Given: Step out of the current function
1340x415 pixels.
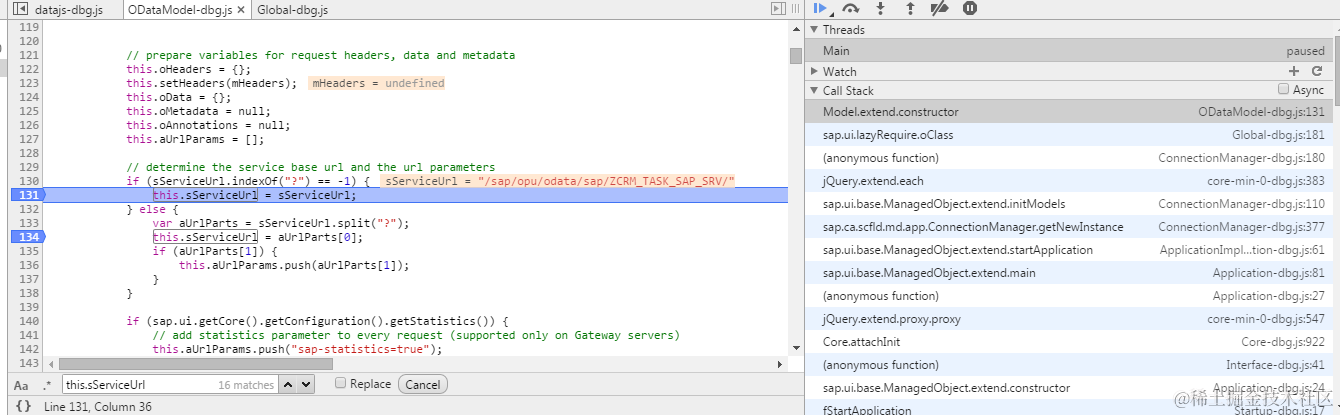Looking at the screenshot, I should point(910,8).
